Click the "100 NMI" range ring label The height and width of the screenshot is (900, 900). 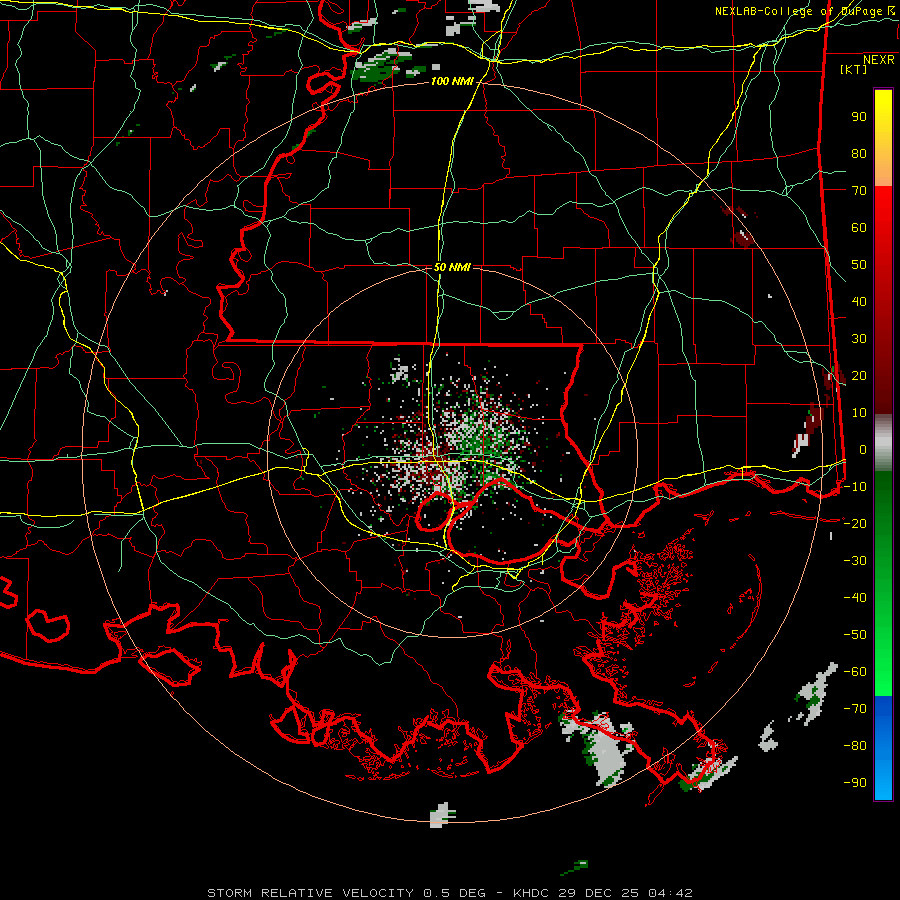pyautogui.click(x=452, y=82)
